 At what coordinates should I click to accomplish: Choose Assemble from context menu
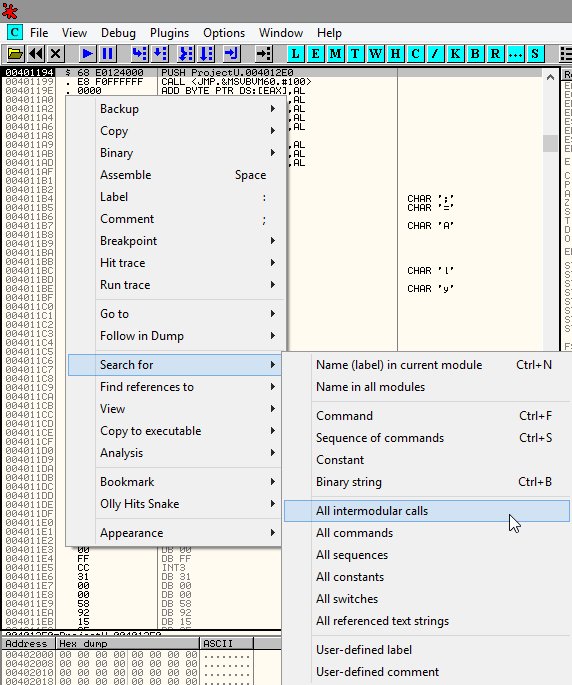pos(176,175)
